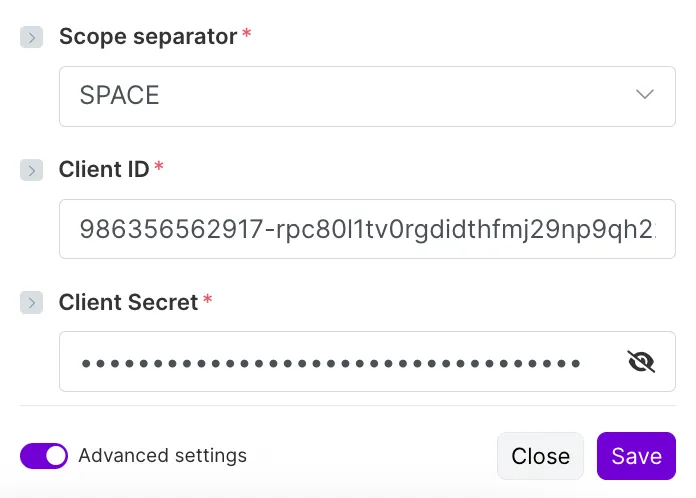Click the Client Secret label

(128, 302)
